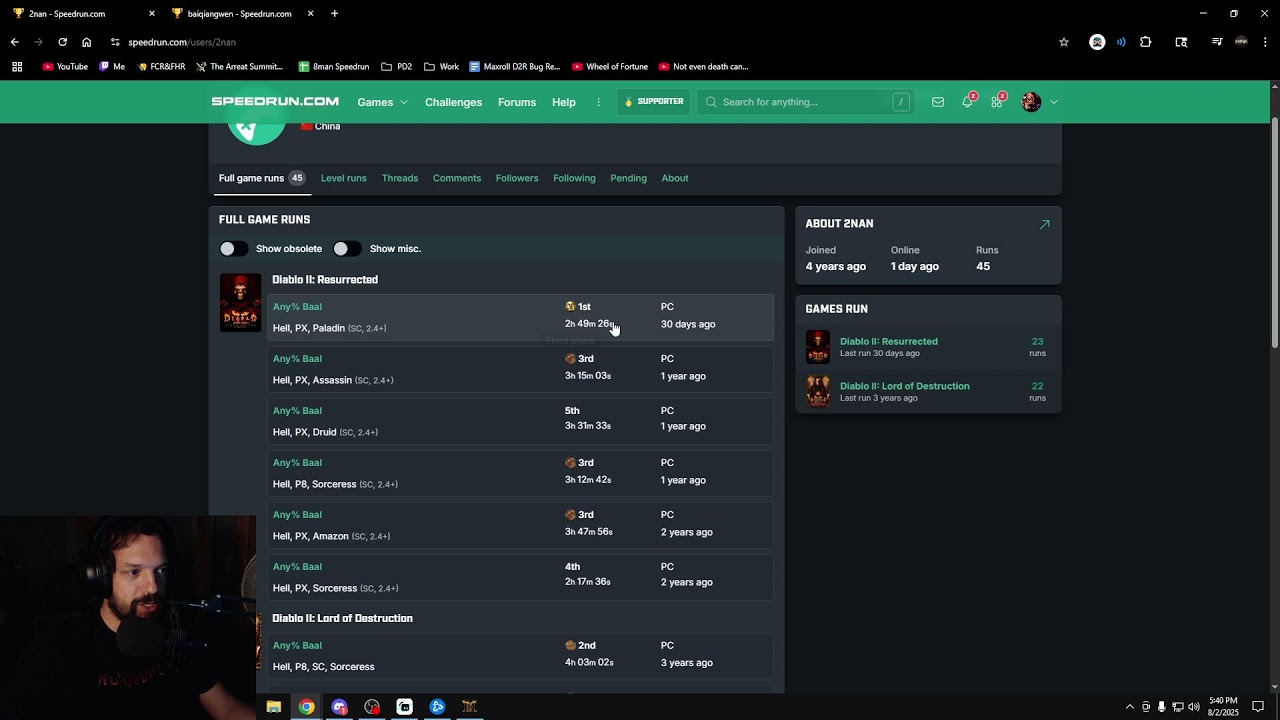The height and width of the screenshot is (720, 1280).
Task: Go back in browser history
Action: [x=14, y=42]
